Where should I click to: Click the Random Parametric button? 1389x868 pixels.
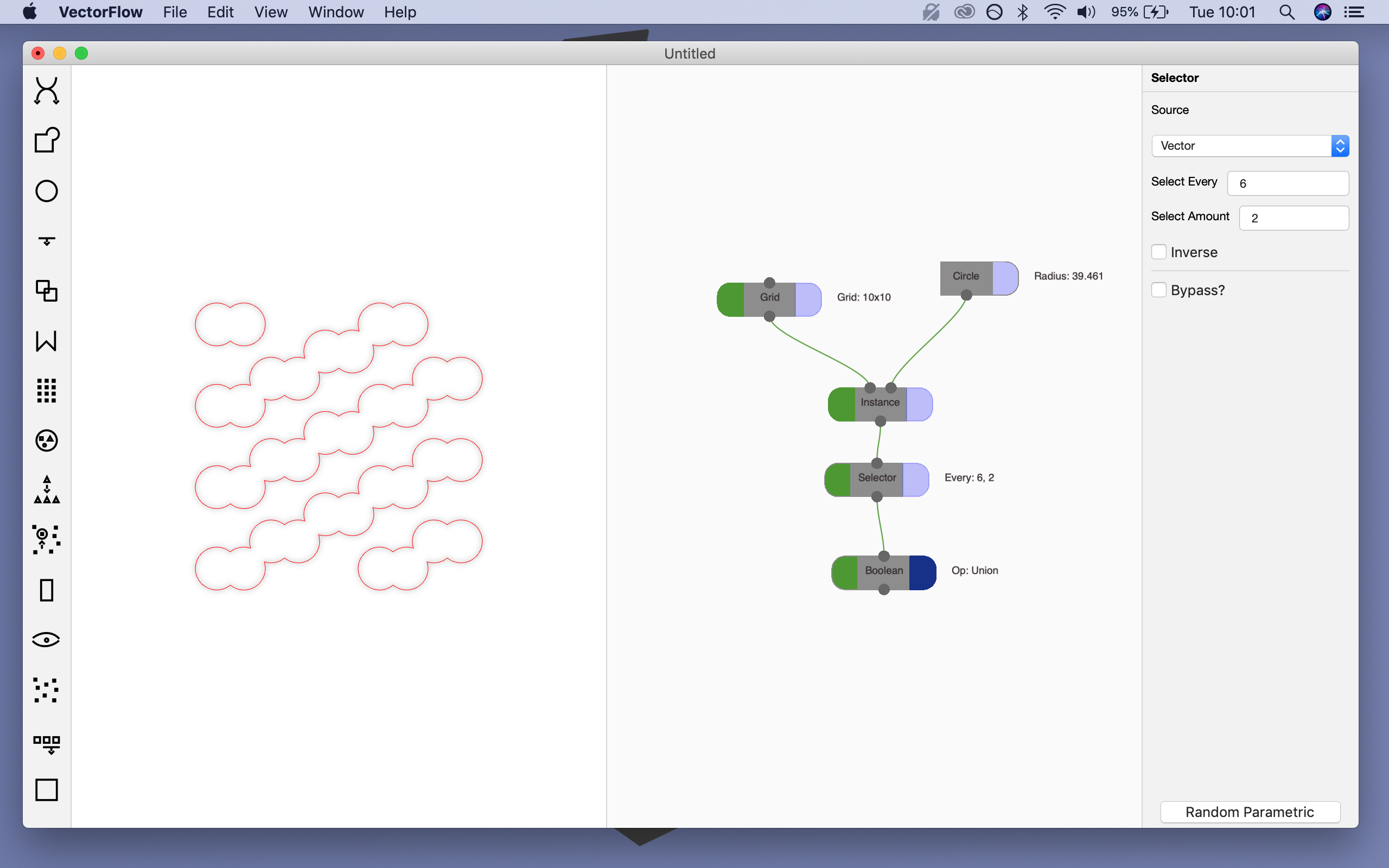(x=1250, y=812)
